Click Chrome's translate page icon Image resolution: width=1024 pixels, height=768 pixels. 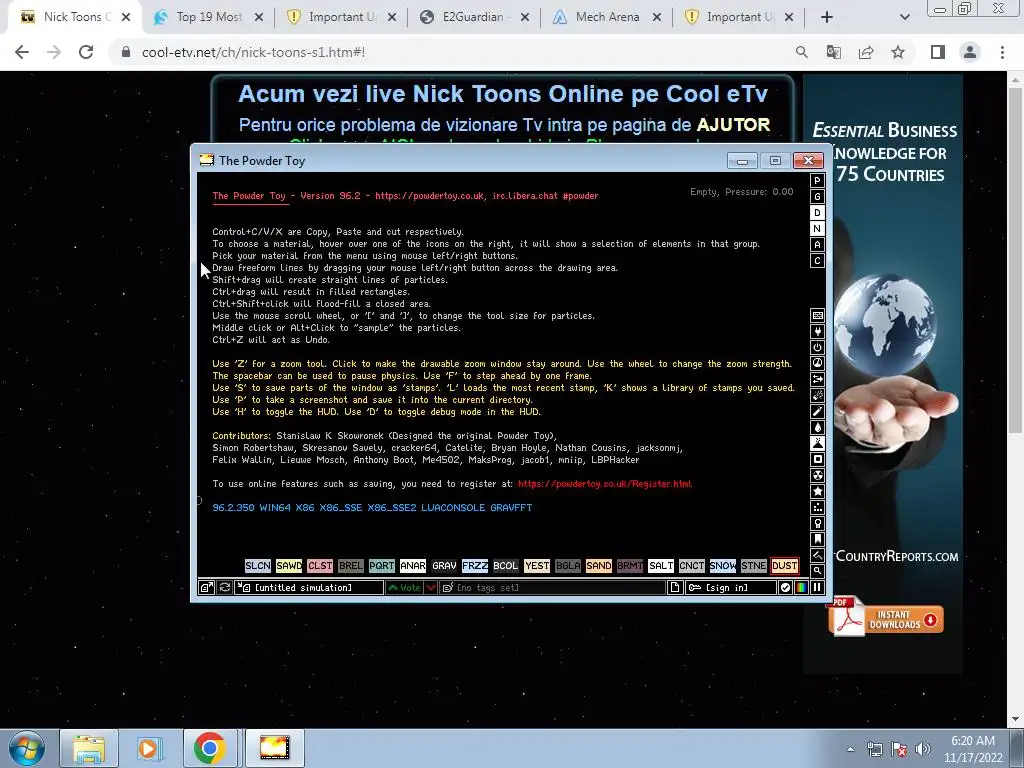pos(833,52)
